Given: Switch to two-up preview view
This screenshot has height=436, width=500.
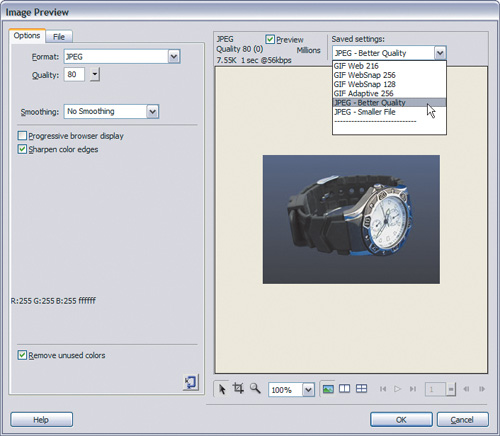Looking at the screenshot, I should (344, 389).
